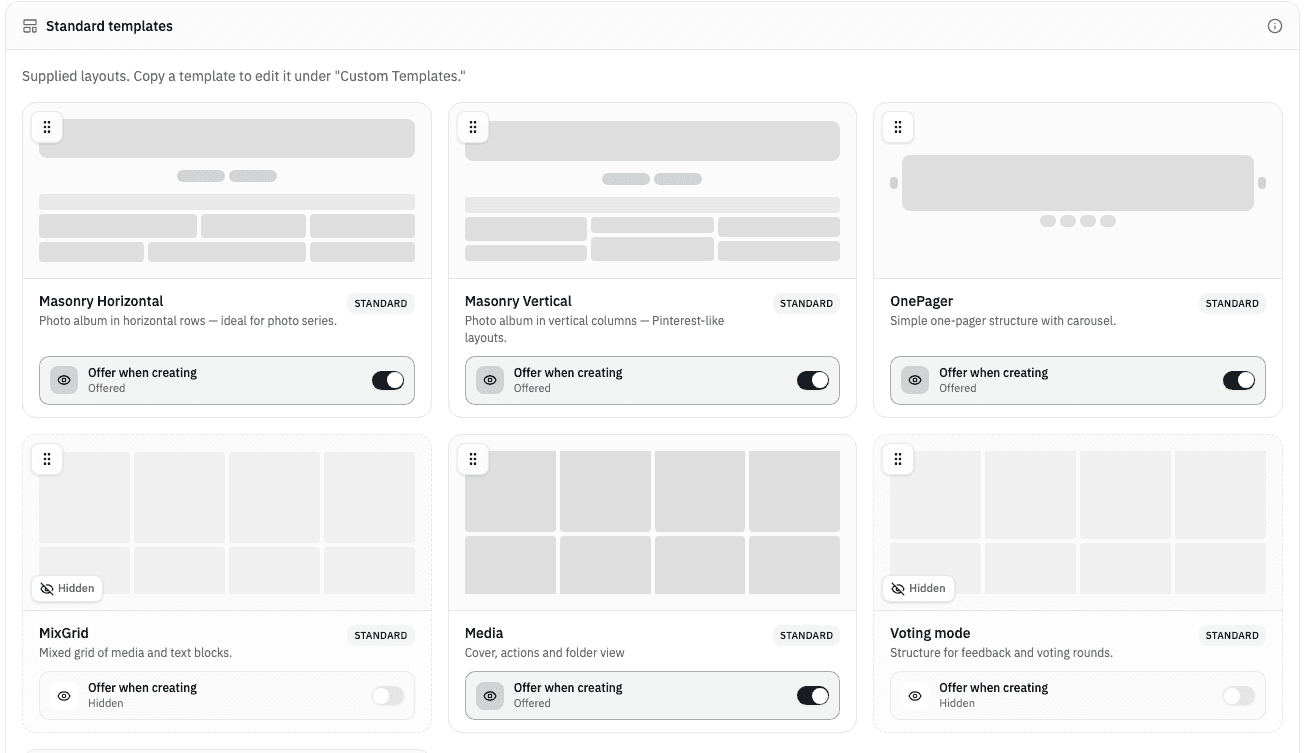
Task: Click 'Simple one-pager structure with carousel' text
Action: 1003,321
